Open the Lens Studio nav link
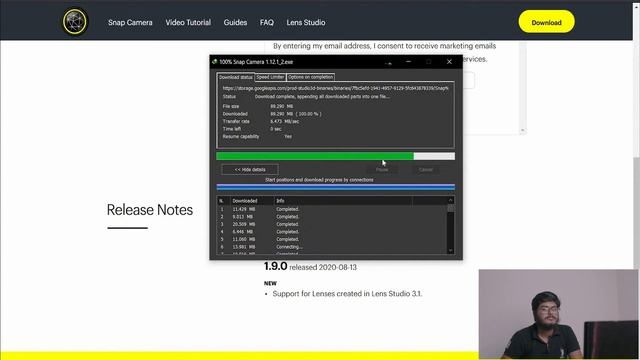 [306, 22]
